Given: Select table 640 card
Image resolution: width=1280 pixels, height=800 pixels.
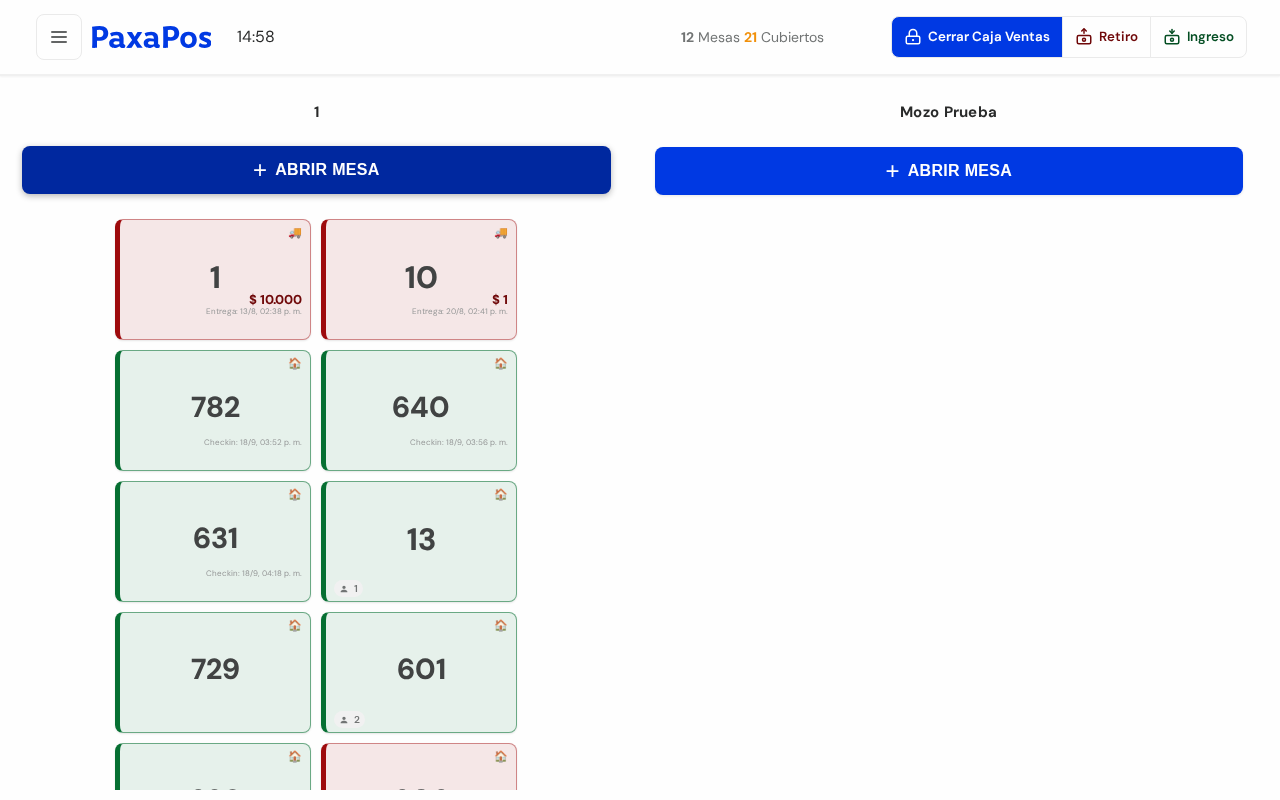Looking at the screenshot, I should point(419,410).
